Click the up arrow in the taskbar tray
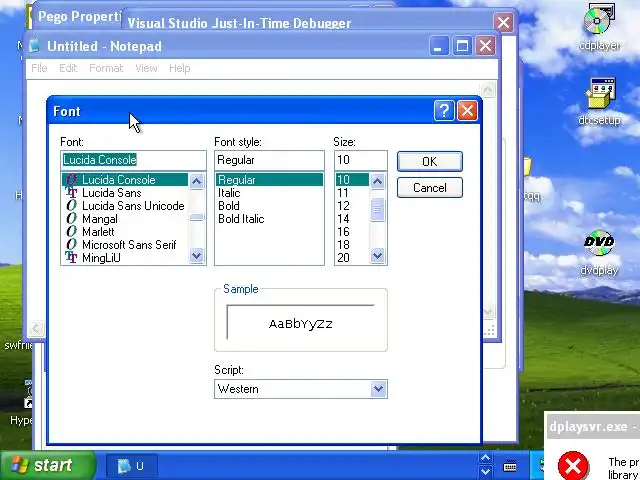The width and height of the screenshot is (640, 480). tap(485, 458)
